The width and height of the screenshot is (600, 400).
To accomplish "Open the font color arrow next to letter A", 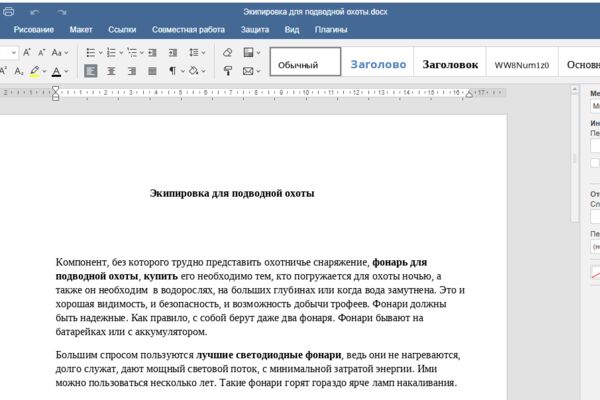I will 67,71.
